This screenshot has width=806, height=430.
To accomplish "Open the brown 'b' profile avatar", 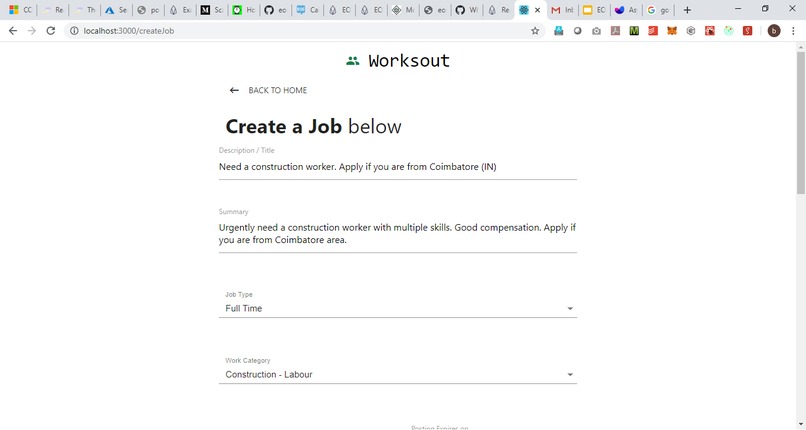I will [774, 31].
